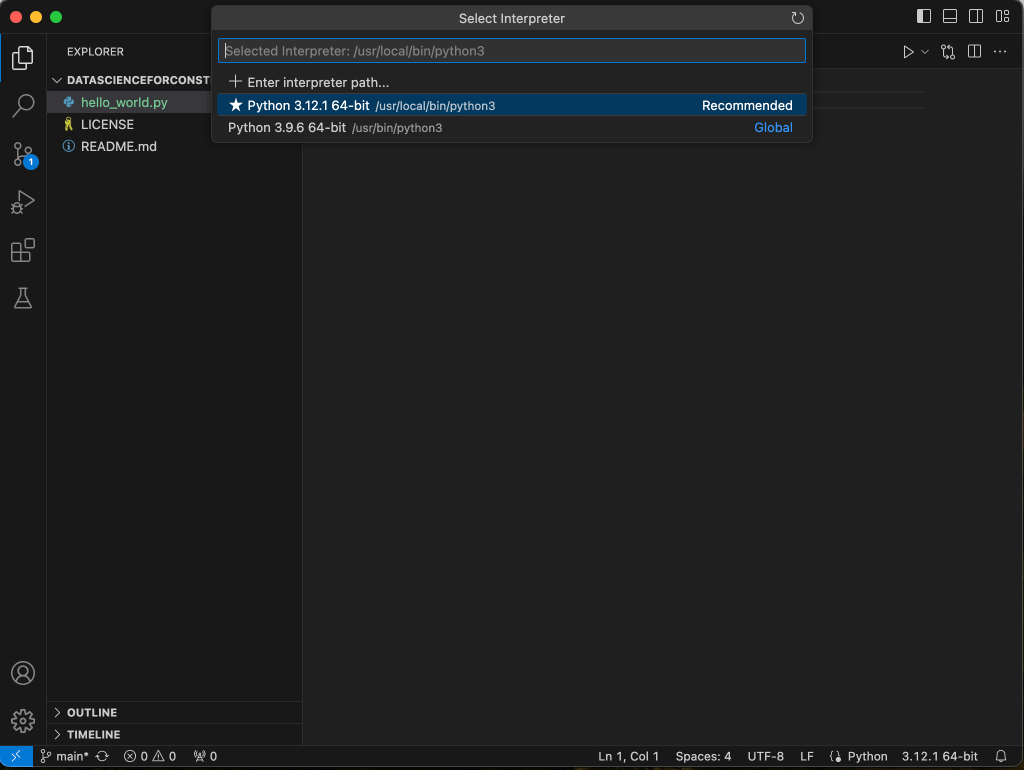Open the Extensions view

tap(23, 250)
